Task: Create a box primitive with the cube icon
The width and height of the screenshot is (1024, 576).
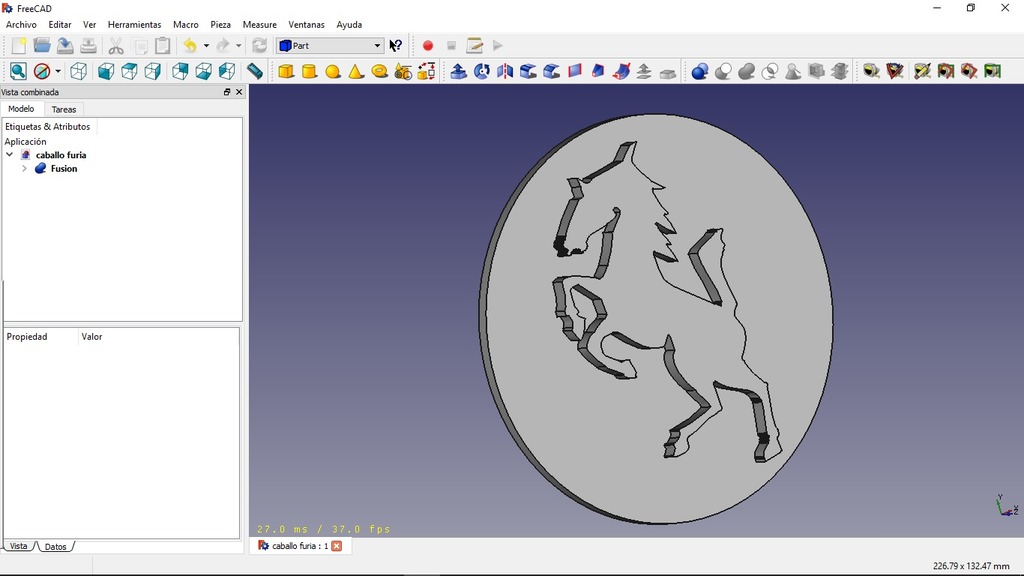Action: click(x=286, y=71)
